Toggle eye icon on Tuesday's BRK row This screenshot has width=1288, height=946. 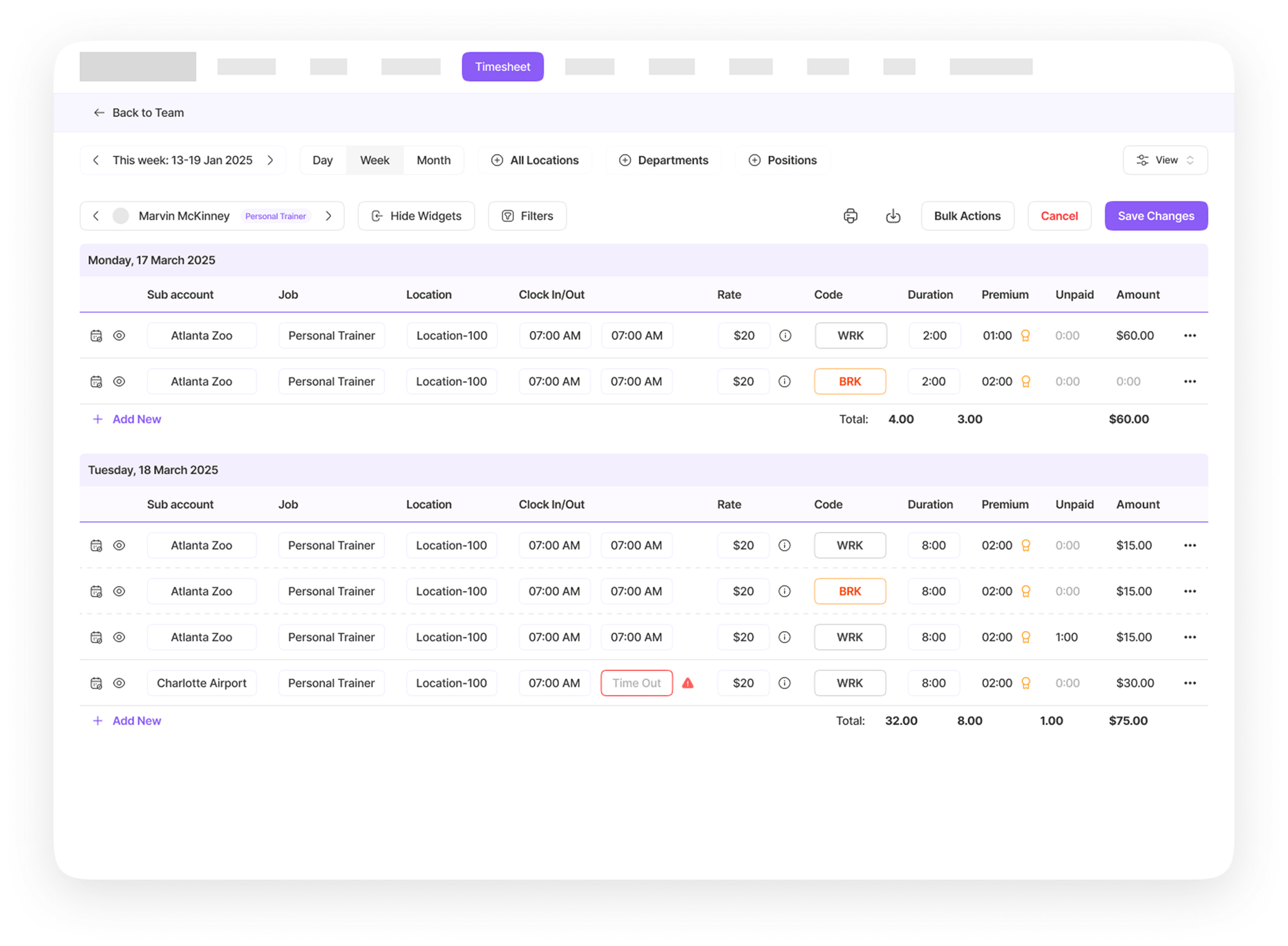119,591
